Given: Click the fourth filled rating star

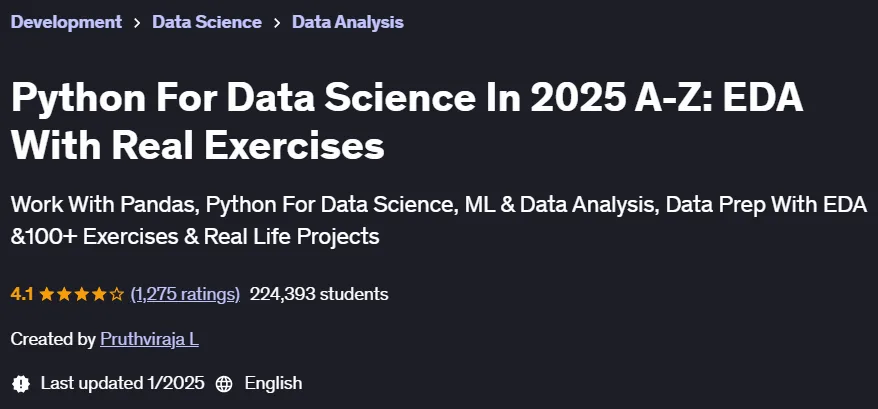Looking at the screenshot, I should (x=99, y=294).
